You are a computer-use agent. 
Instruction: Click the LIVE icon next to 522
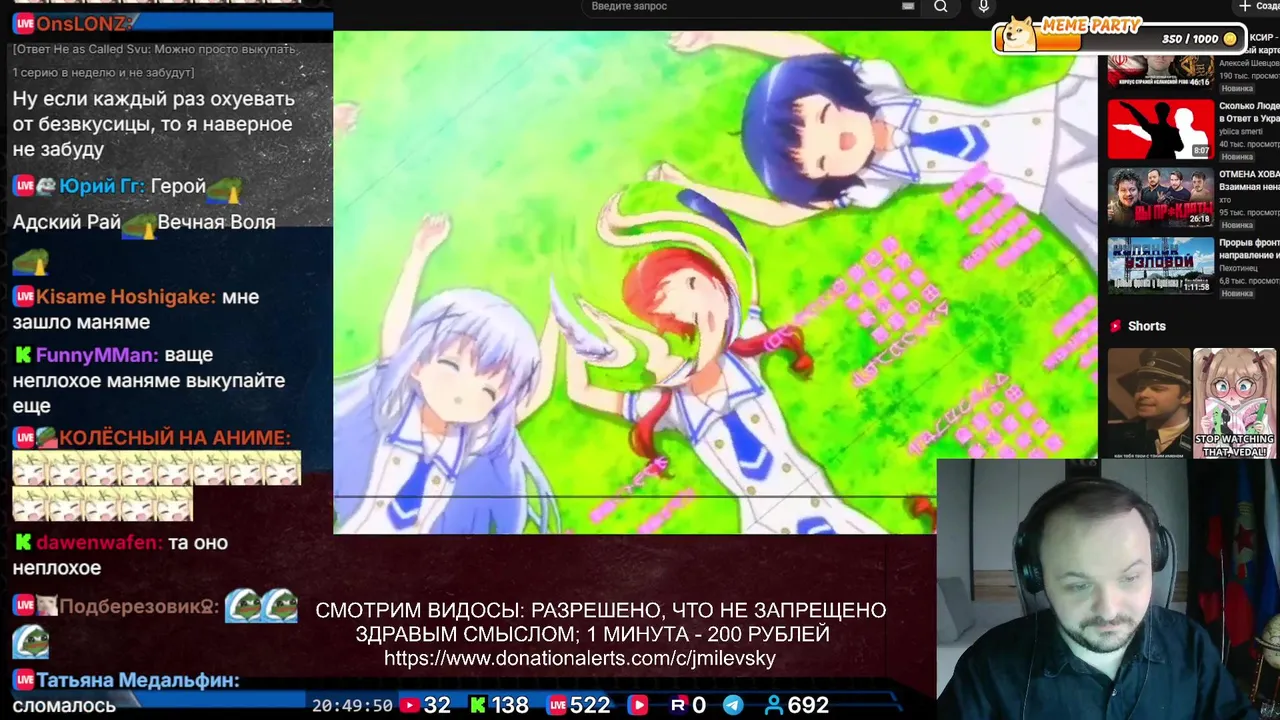(556, 705)
